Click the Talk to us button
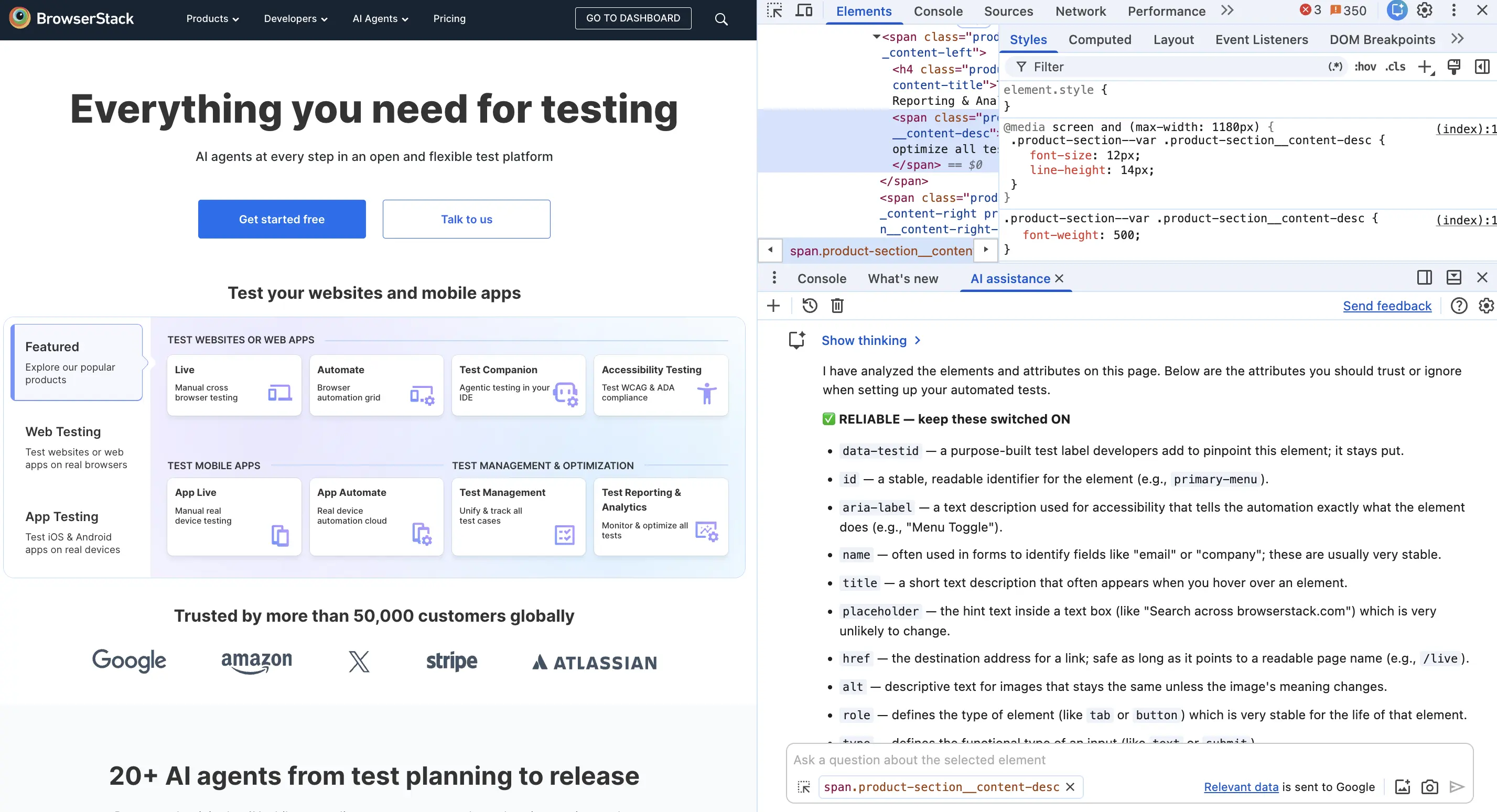The image size is (1497, 812). tap(467, 219)
